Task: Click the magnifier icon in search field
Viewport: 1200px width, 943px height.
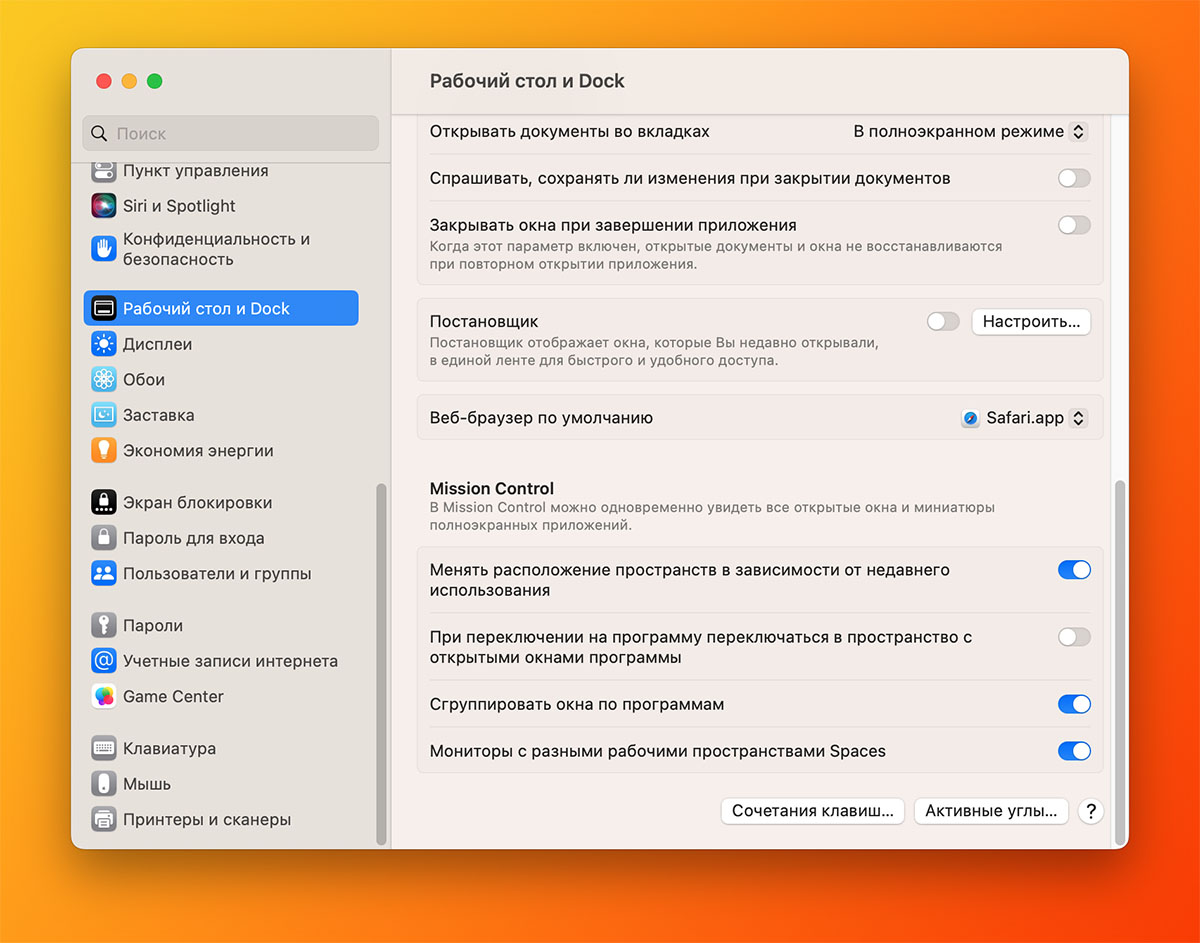Action: (x=99, y=133)
